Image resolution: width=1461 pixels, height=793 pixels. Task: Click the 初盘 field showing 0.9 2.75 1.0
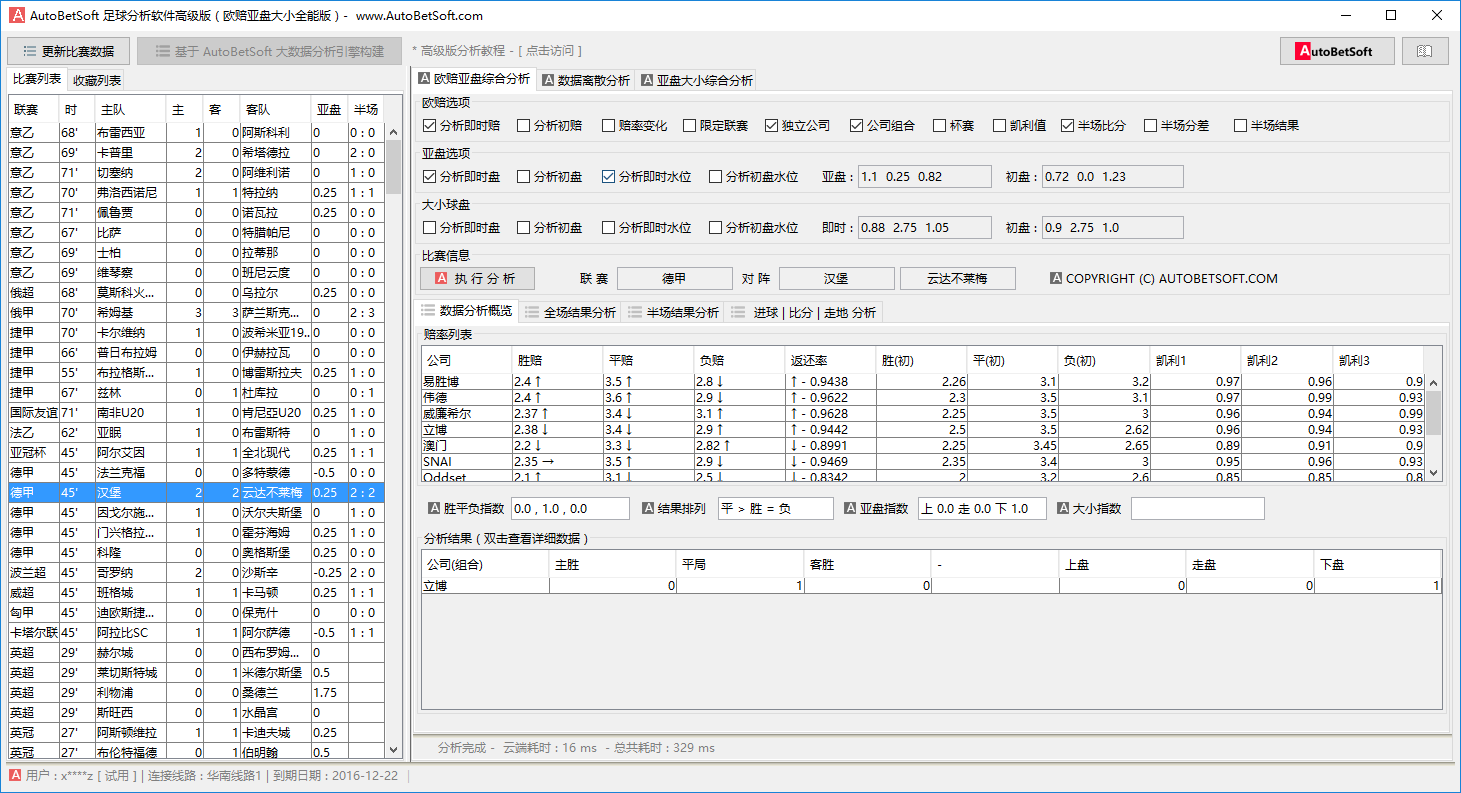pyautogui.click(x=1112, y=228)
